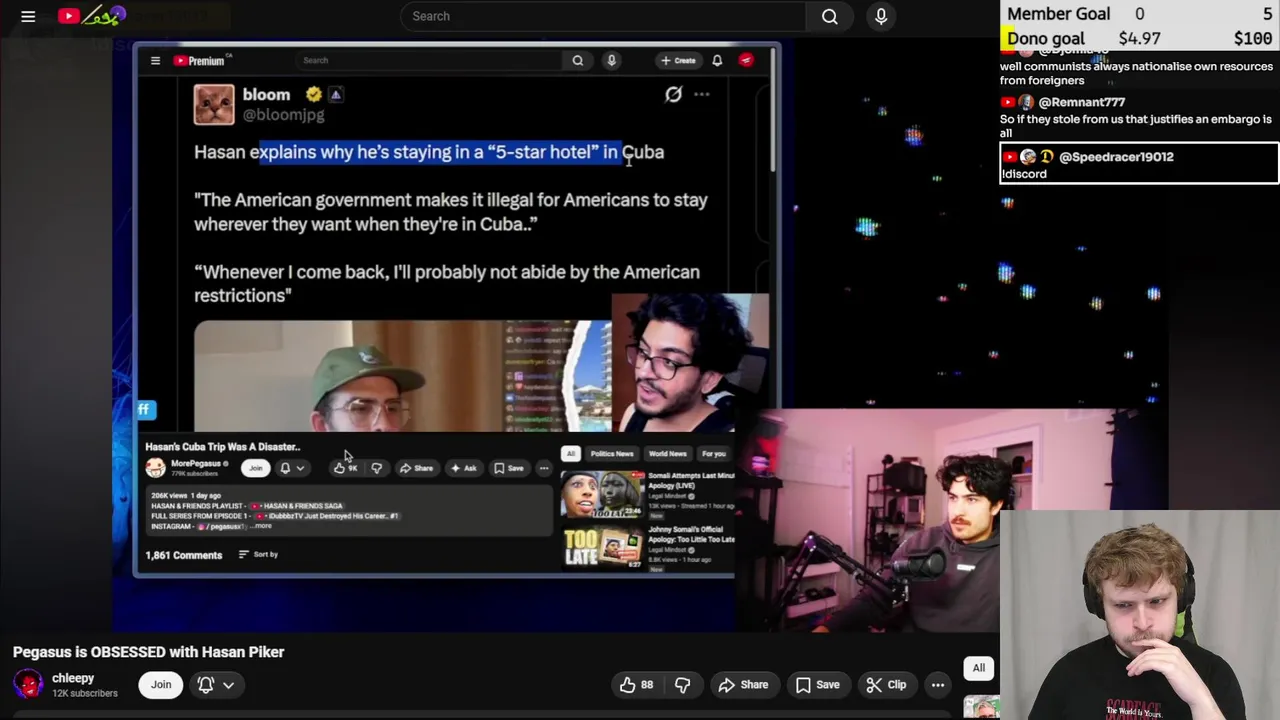The image size is (1280, 720).
Task: Click the inner Save button under Cuba video
Action: point(508,468)
